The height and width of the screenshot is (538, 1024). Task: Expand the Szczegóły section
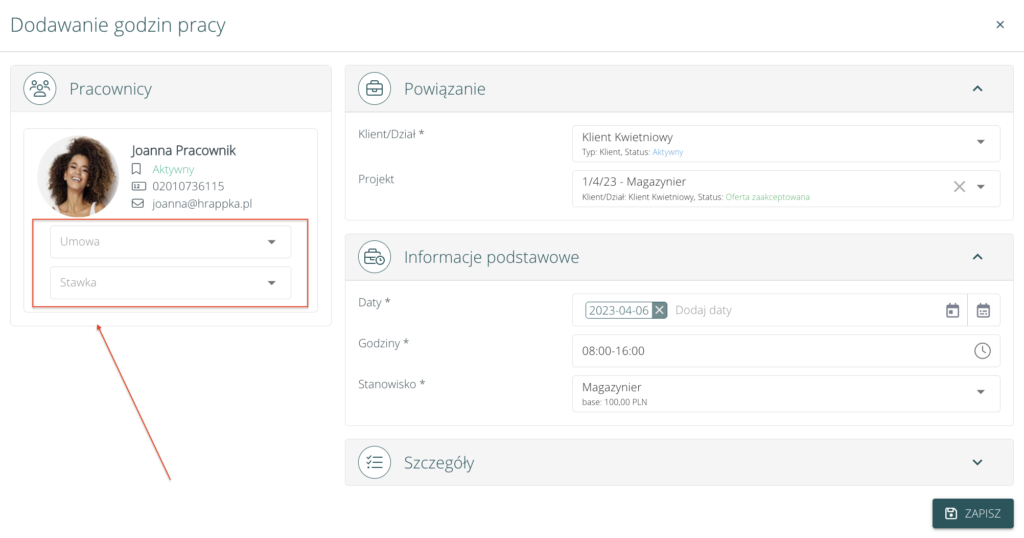pyautogui.click(x=977, y=462)
